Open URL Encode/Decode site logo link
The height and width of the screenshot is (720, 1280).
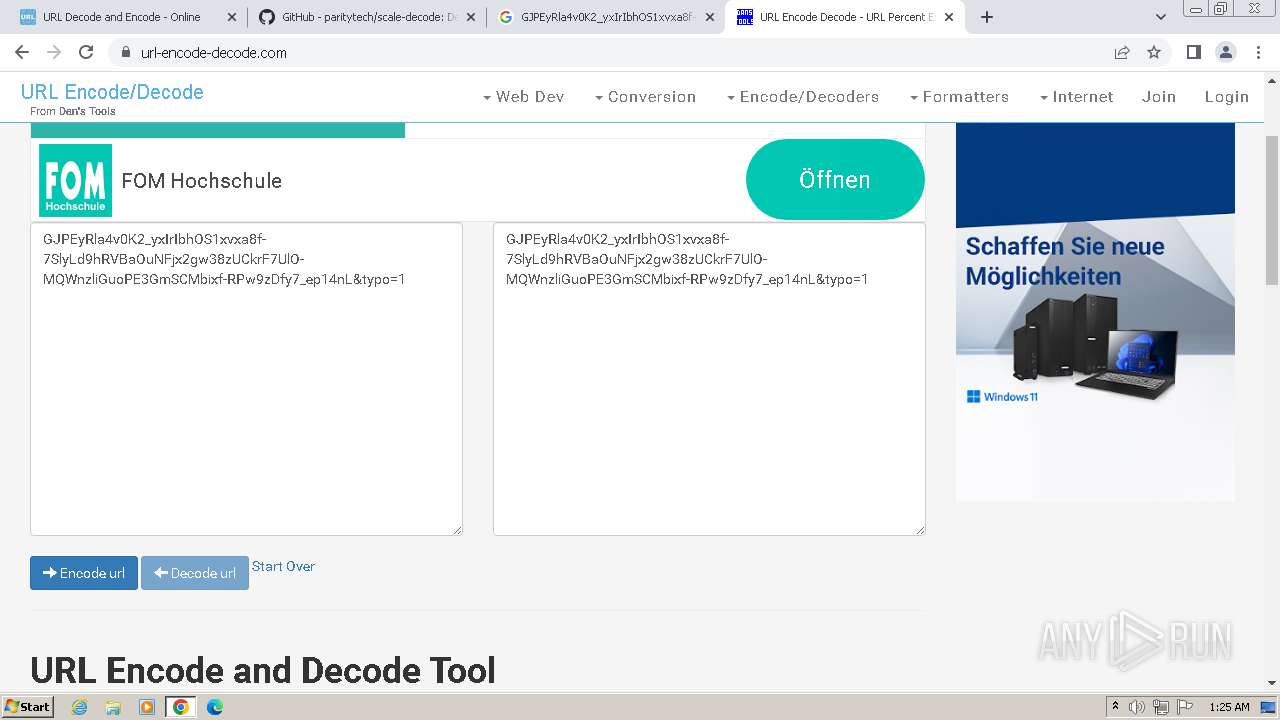(x=112, y=92)
